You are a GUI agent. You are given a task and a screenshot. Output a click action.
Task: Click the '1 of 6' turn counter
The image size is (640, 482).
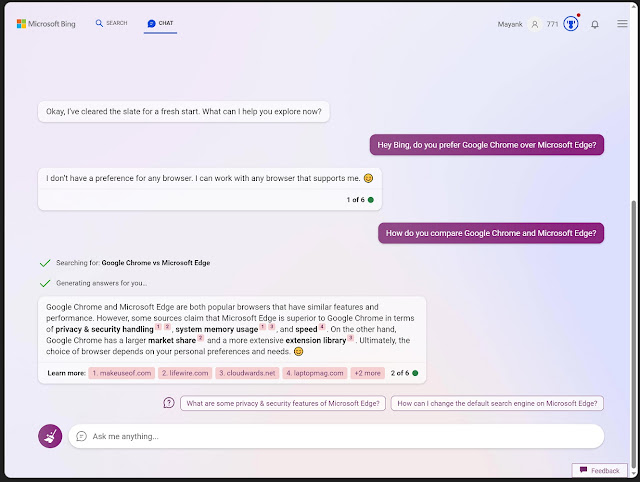[356, 200]
